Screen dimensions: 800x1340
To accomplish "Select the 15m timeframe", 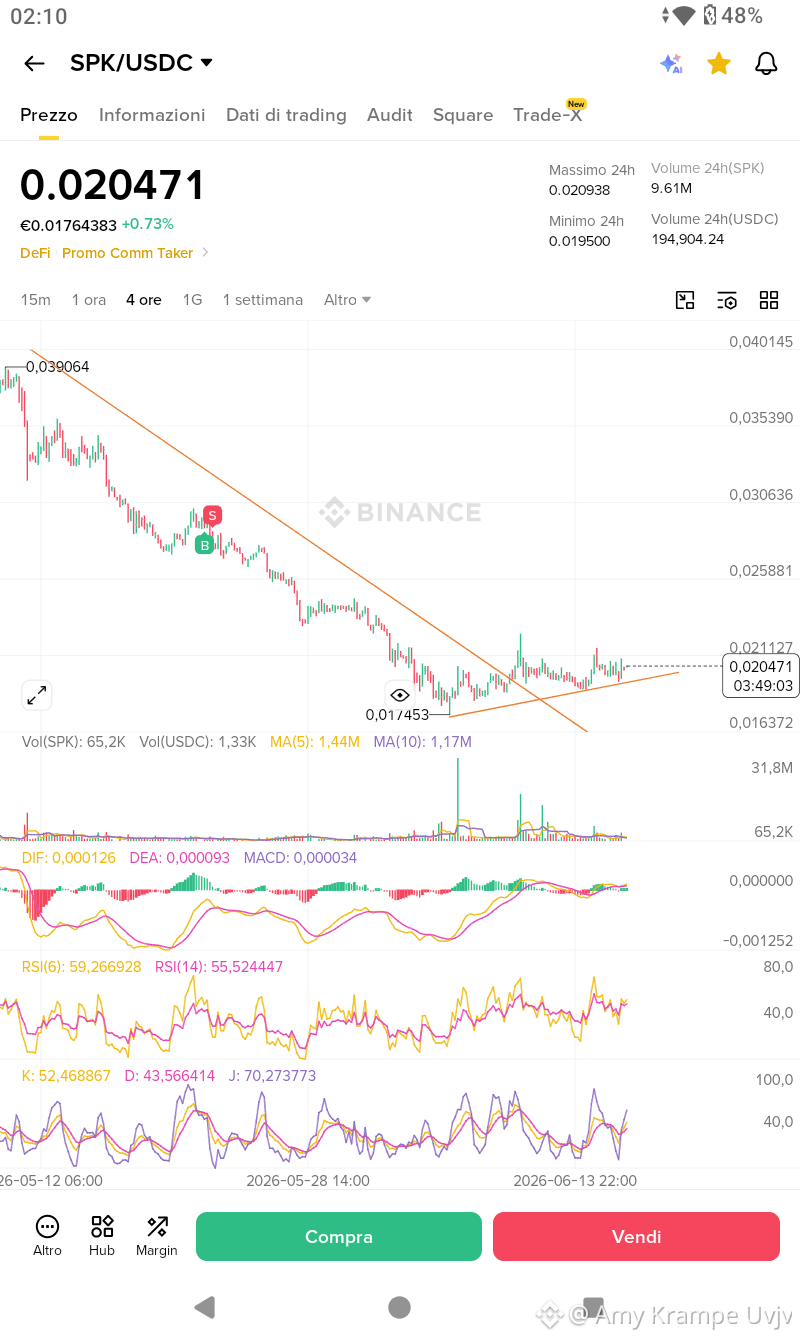I will click(x=36, y=300).
